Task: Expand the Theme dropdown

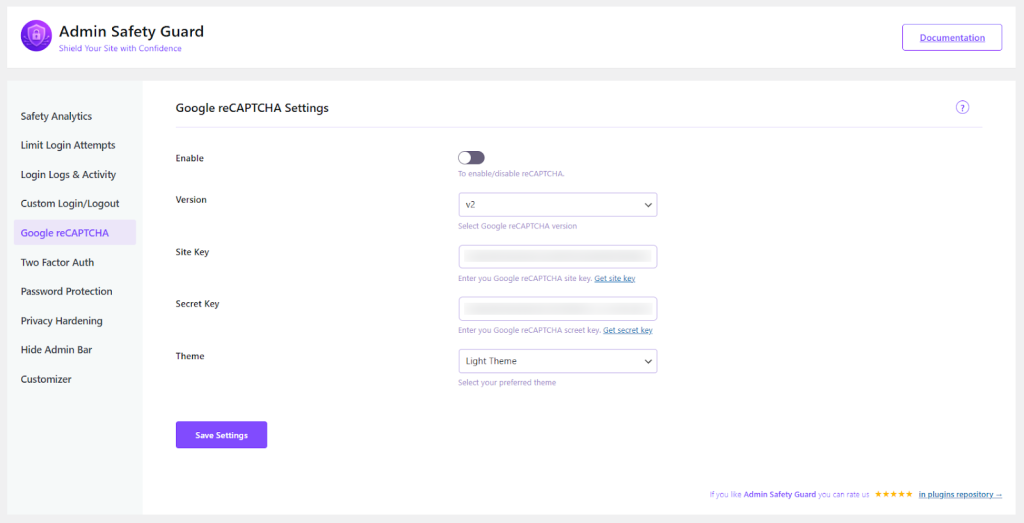Action: pos(557,361)
